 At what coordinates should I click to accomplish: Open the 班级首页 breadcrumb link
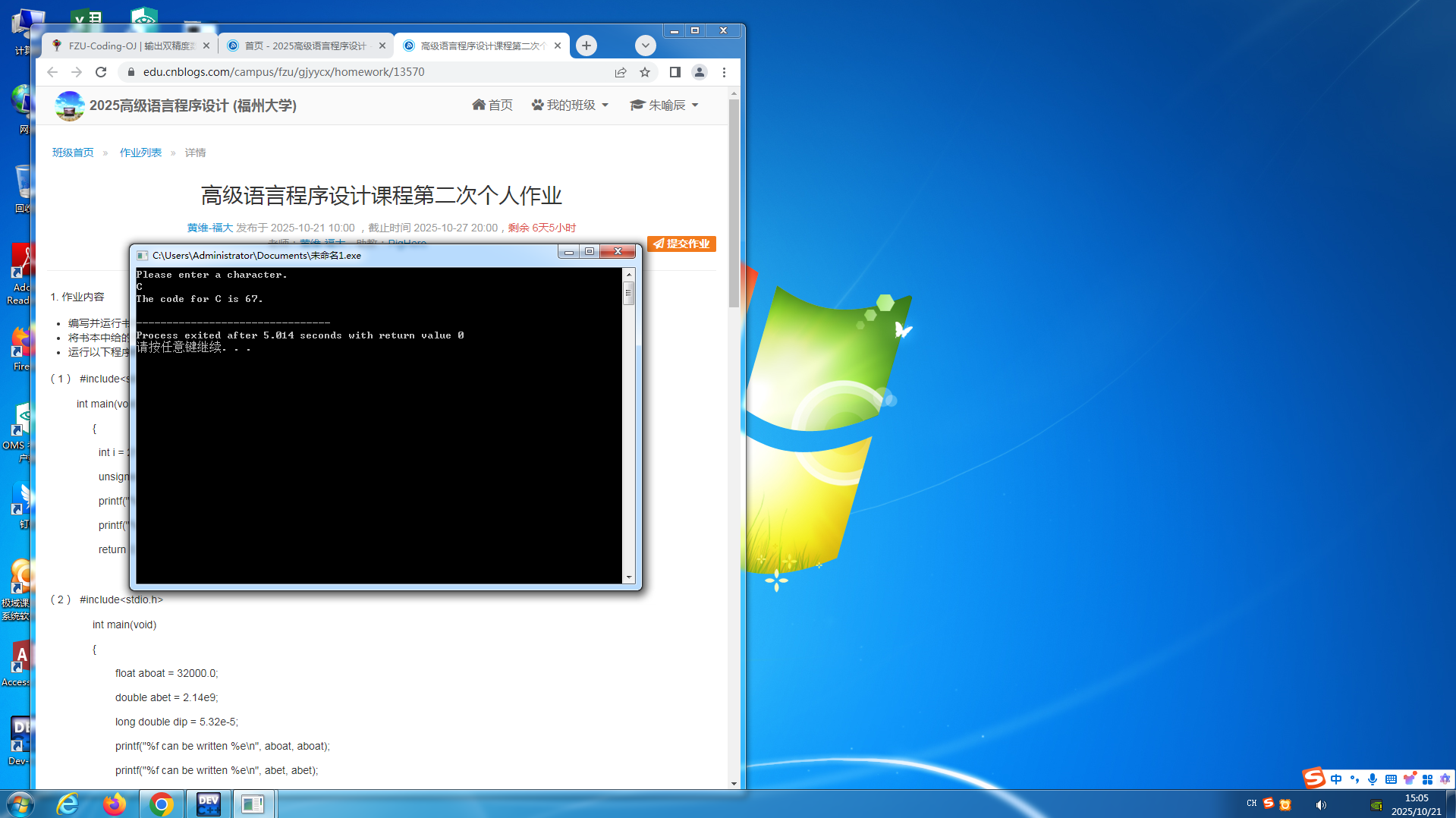73,153
